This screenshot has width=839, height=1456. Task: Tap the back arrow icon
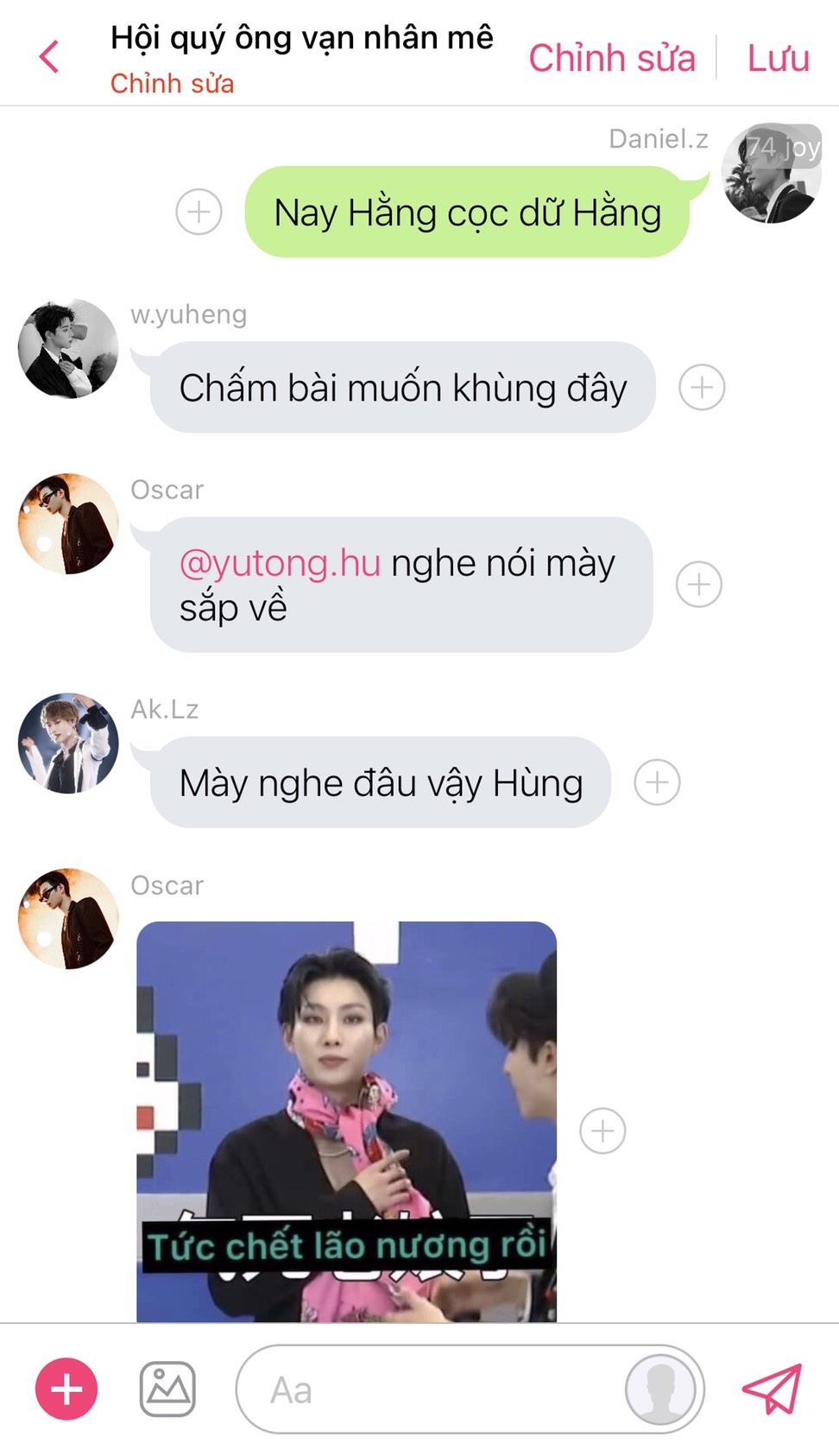[49, 57]
